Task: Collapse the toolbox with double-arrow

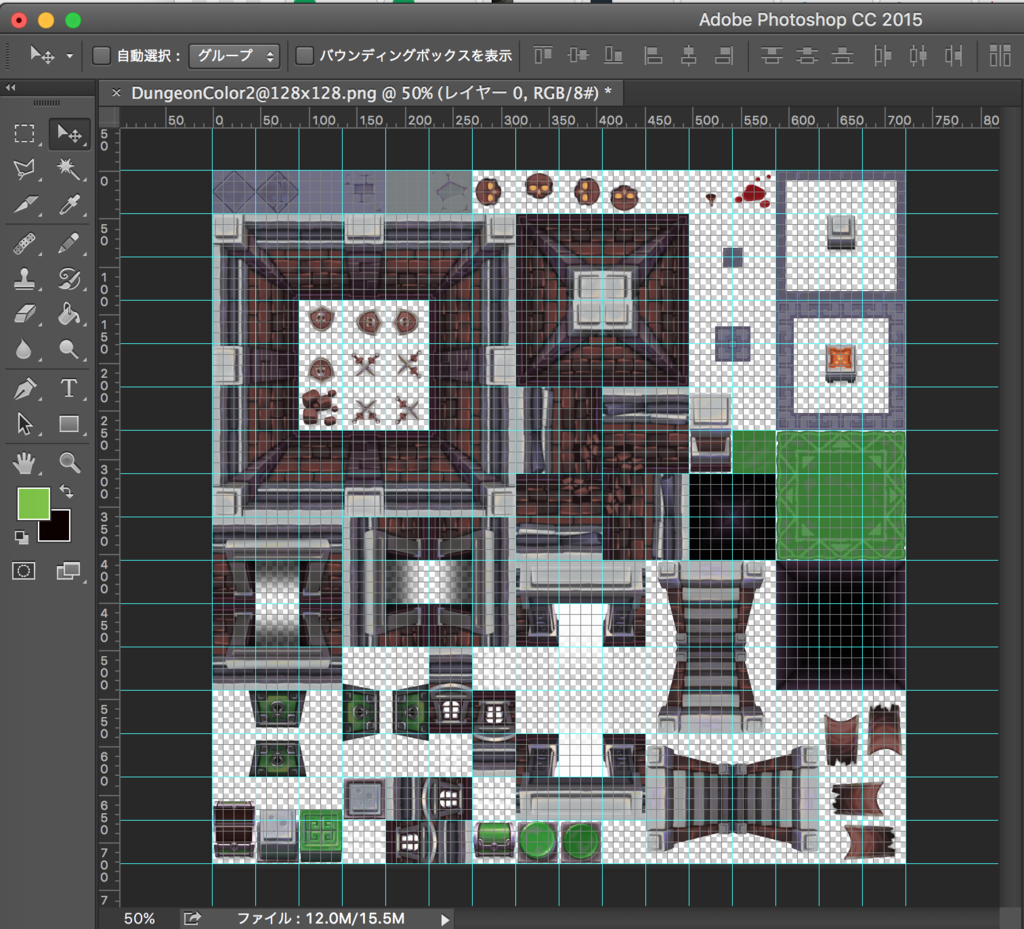Action: [10, 87]
